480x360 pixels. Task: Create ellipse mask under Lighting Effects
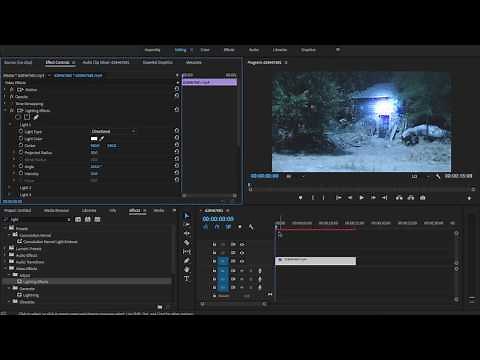[x=18, y=117]
